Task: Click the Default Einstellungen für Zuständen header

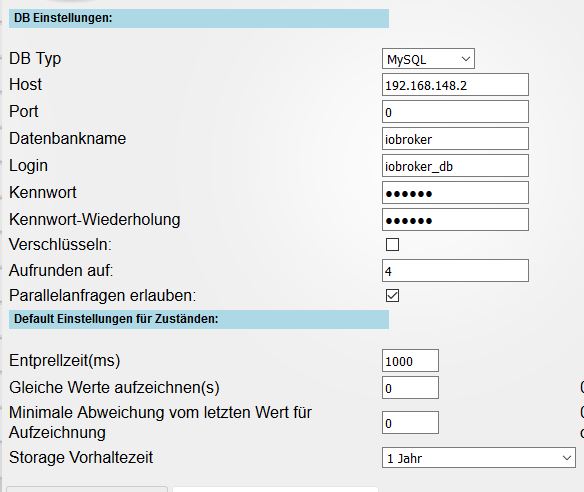Action: click(199, 320)
